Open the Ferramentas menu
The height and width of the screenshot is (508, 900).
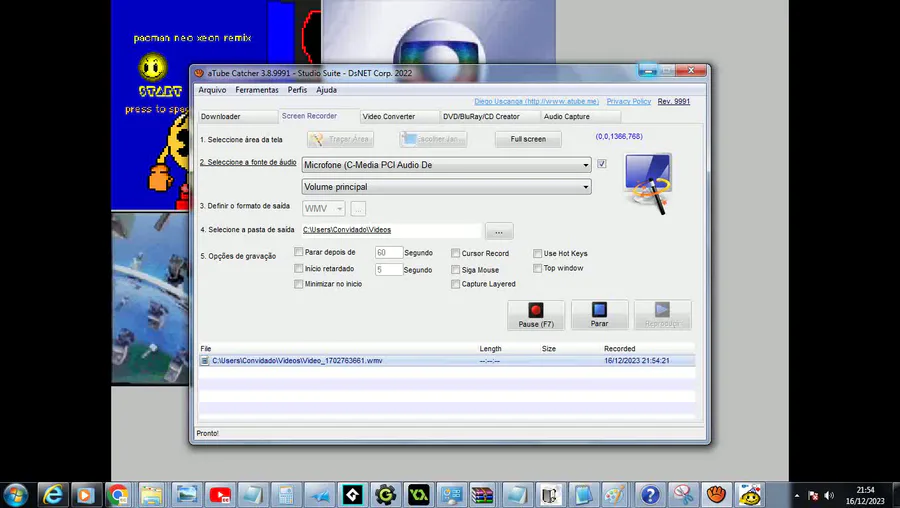point(257,90)
